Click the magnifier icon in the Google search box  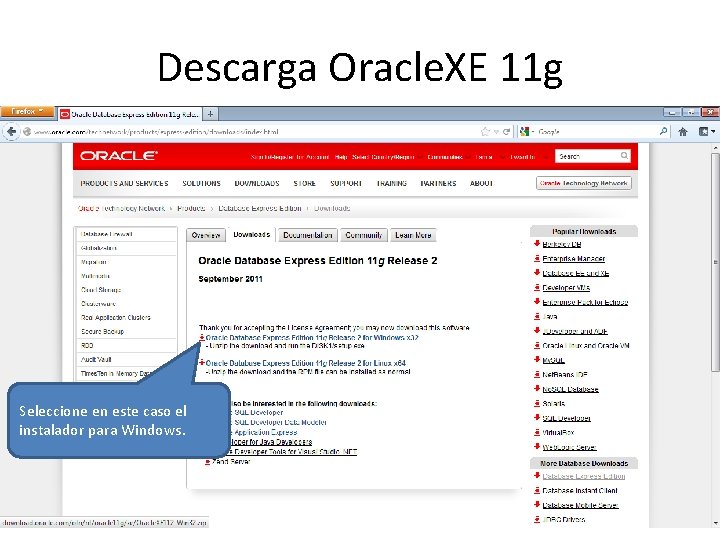pyautogui.click(x=663, y=131)
